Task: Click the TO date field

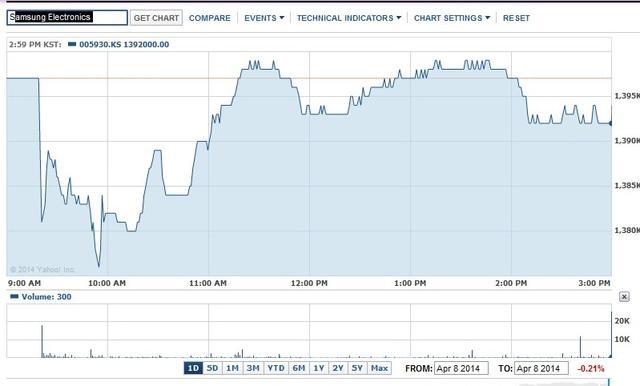Action: click(x=541, y=368)
